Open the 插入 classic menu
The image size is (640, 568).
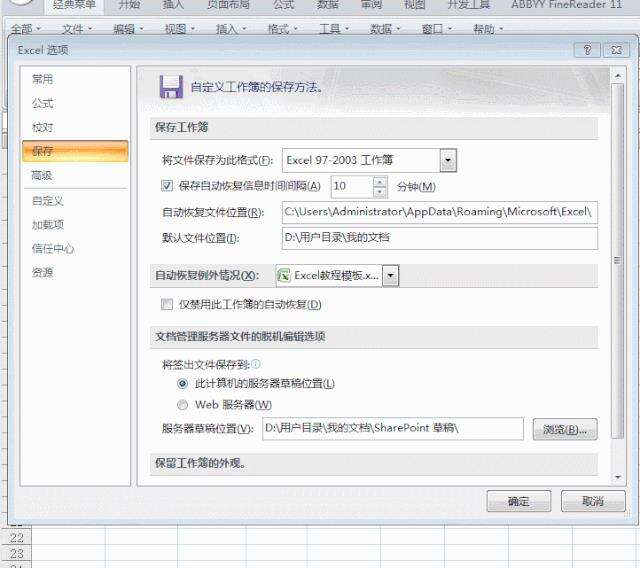tap(231, 29)
